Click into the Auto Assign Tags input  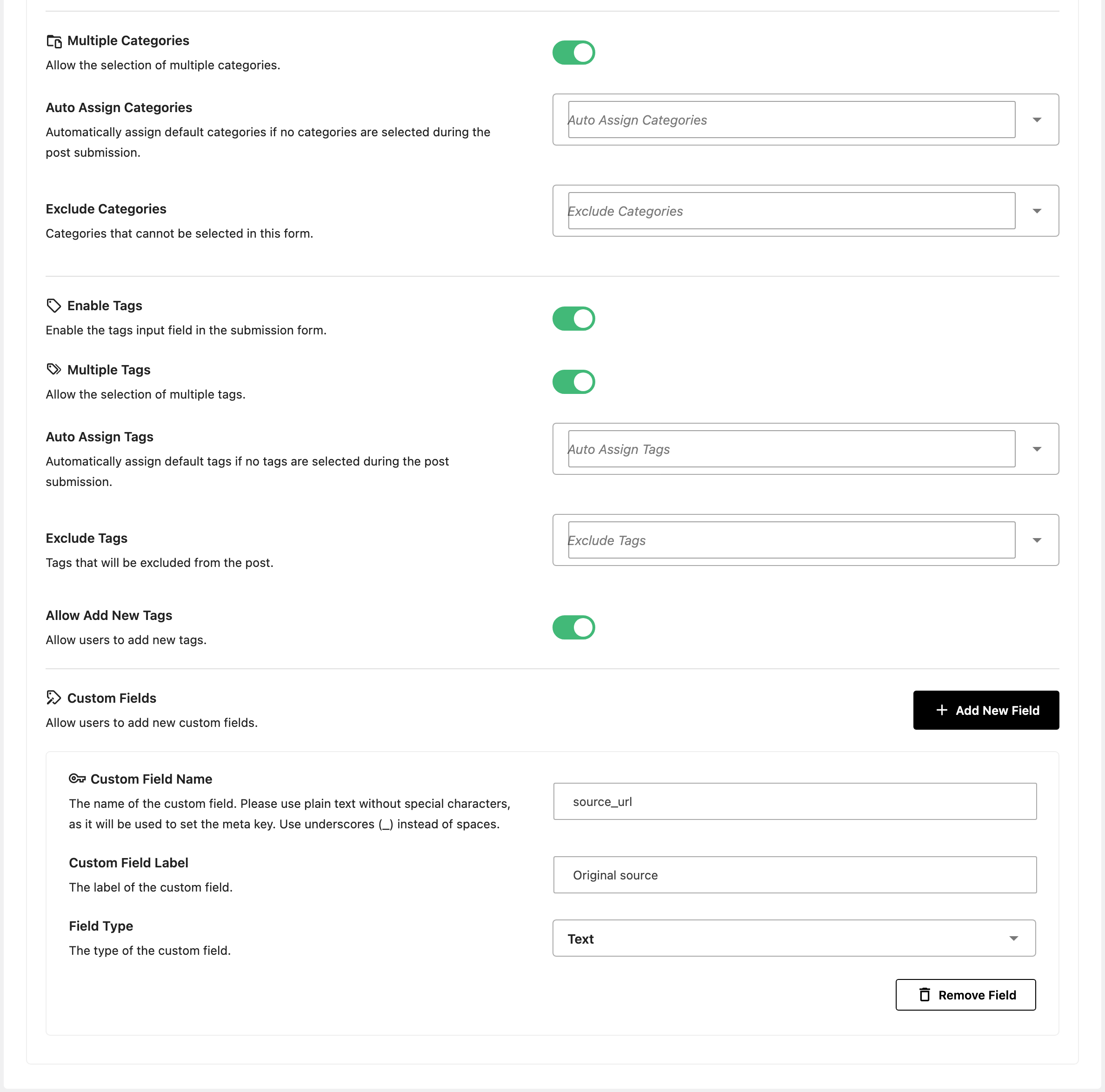pyautogui.click(x=792, y=448)
